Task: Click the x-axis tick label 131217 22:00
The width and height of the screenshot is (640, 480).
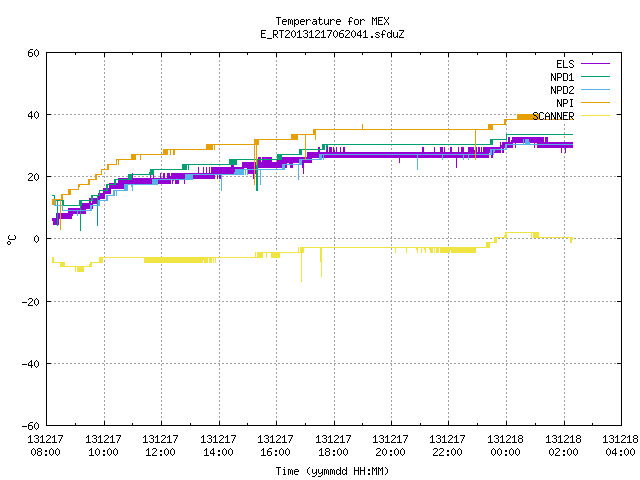Action: (x=448, y=446)
